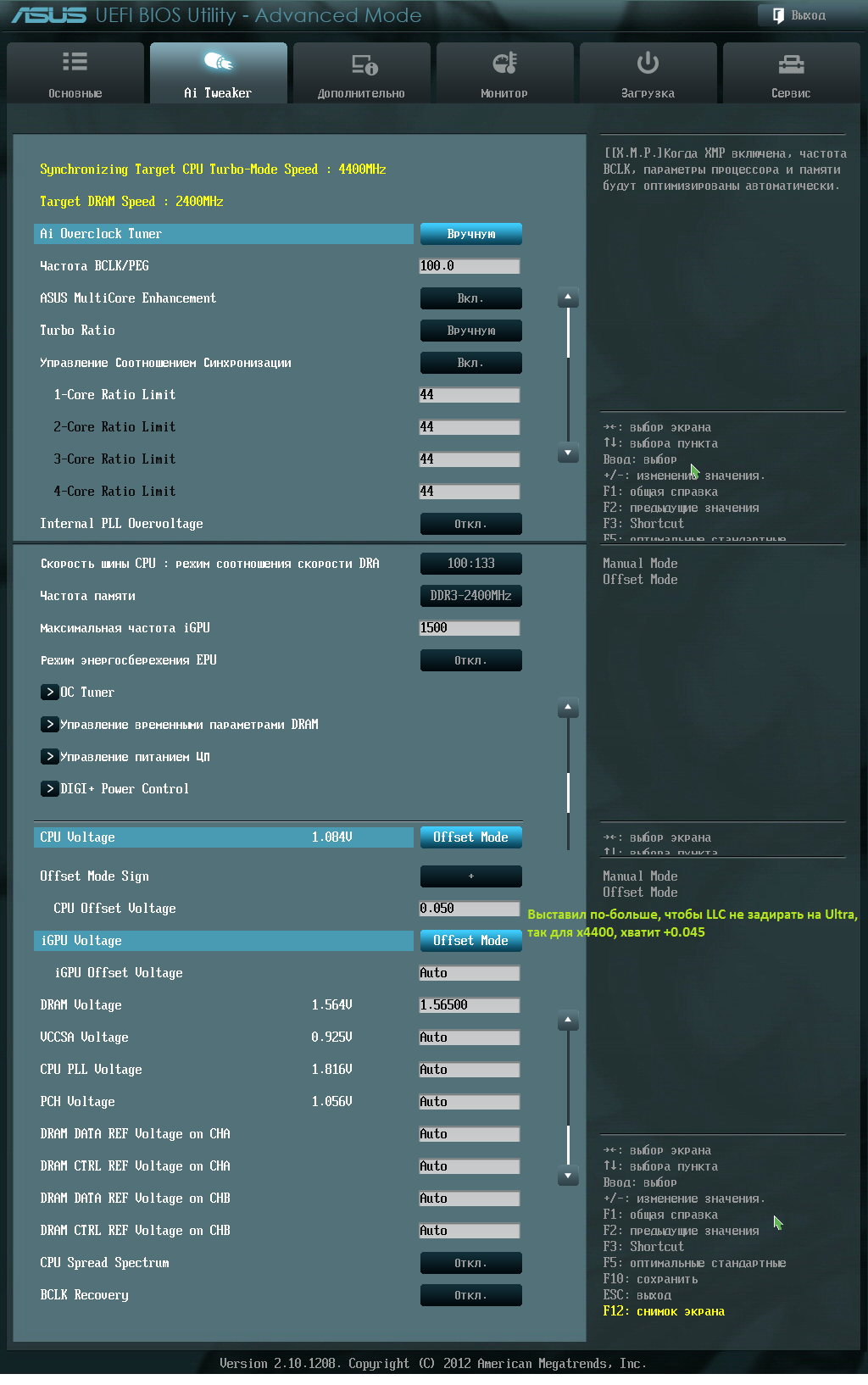Switch to the Сервис tab
This screenshot has width=868, height=1385.
pyautogui.click(x=792, y=73)
